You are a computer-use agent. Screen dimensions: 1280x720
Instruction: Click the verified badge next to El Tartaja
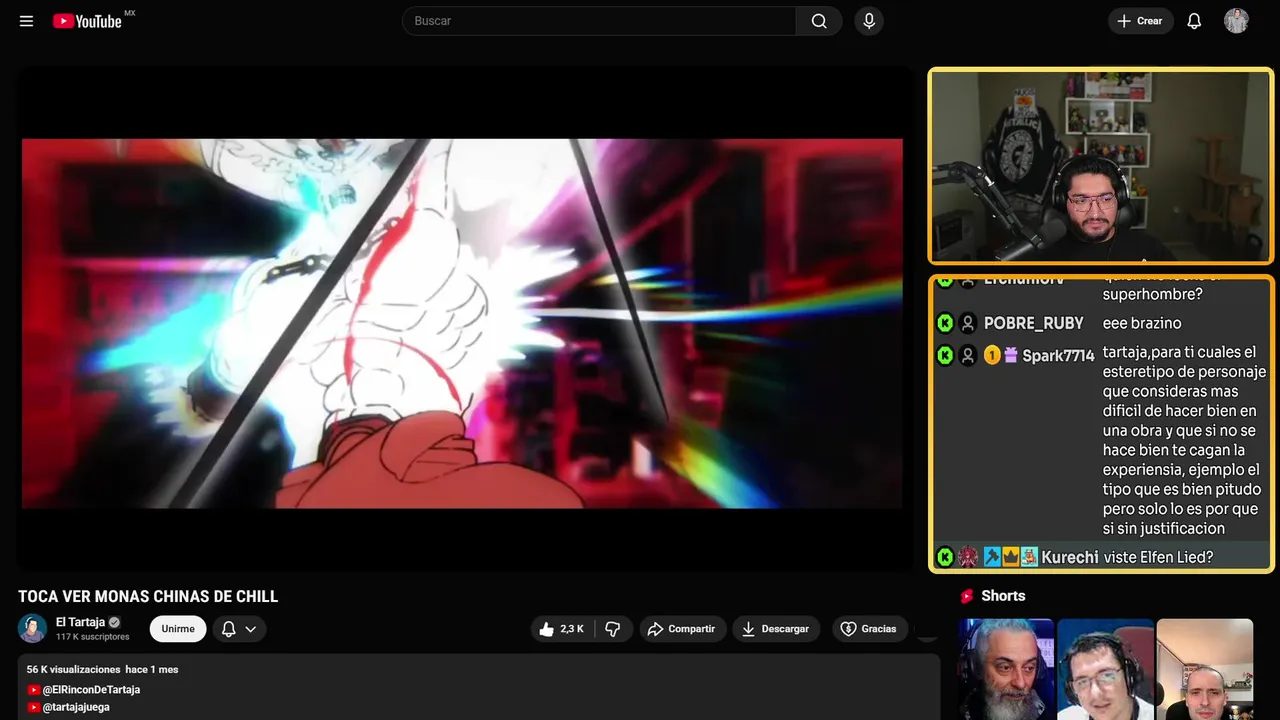click(x=114, y=622)
